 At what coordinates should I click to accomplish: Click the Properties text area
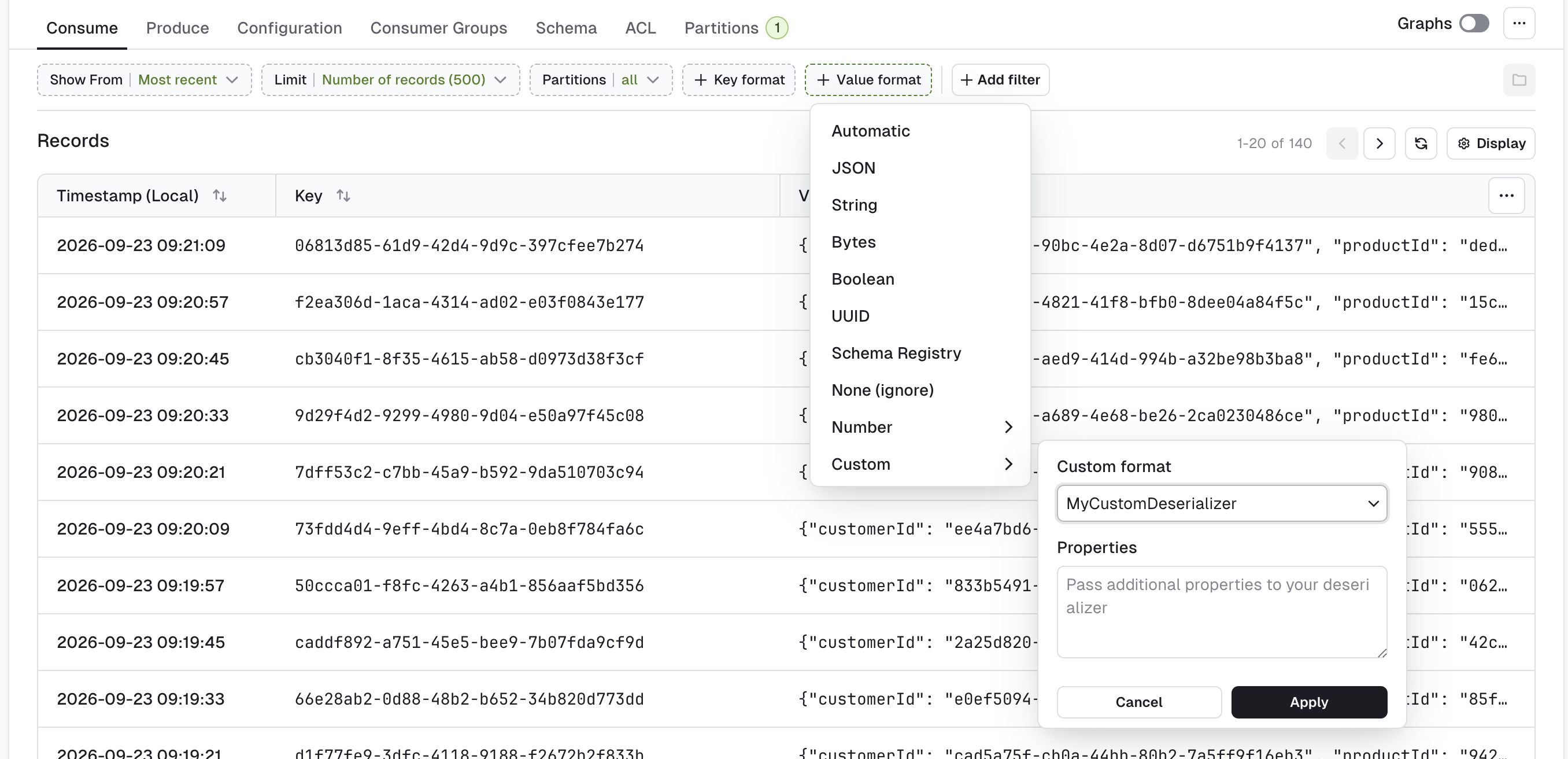(1222, 611)
